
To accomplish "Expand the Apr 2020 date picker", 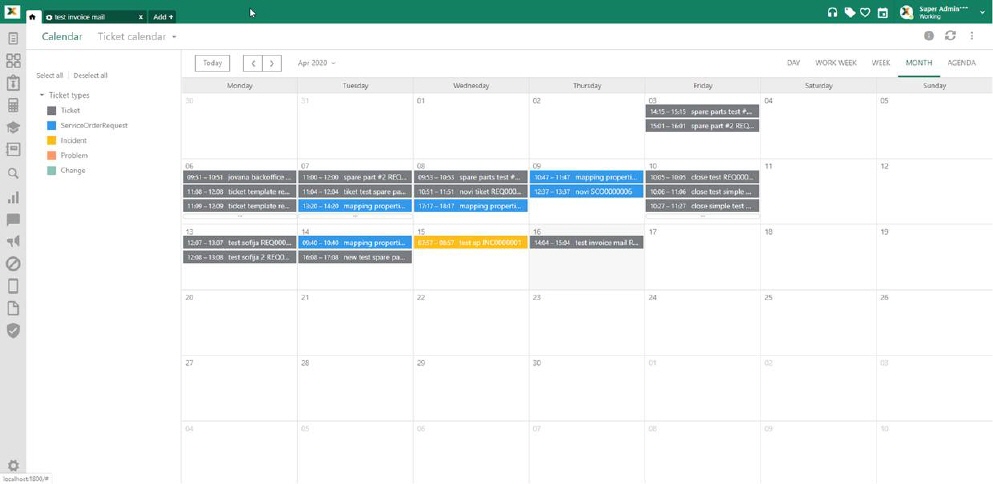I will tap(316, 63).
